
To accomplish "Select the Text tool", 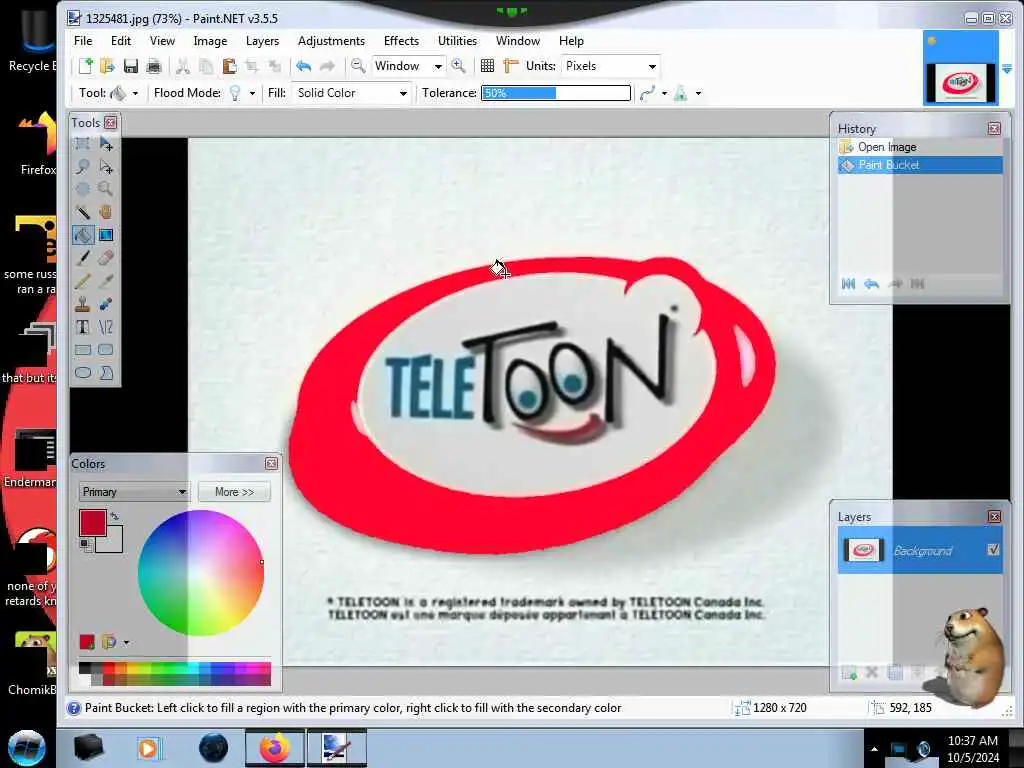I will click(x=83, y=327).
